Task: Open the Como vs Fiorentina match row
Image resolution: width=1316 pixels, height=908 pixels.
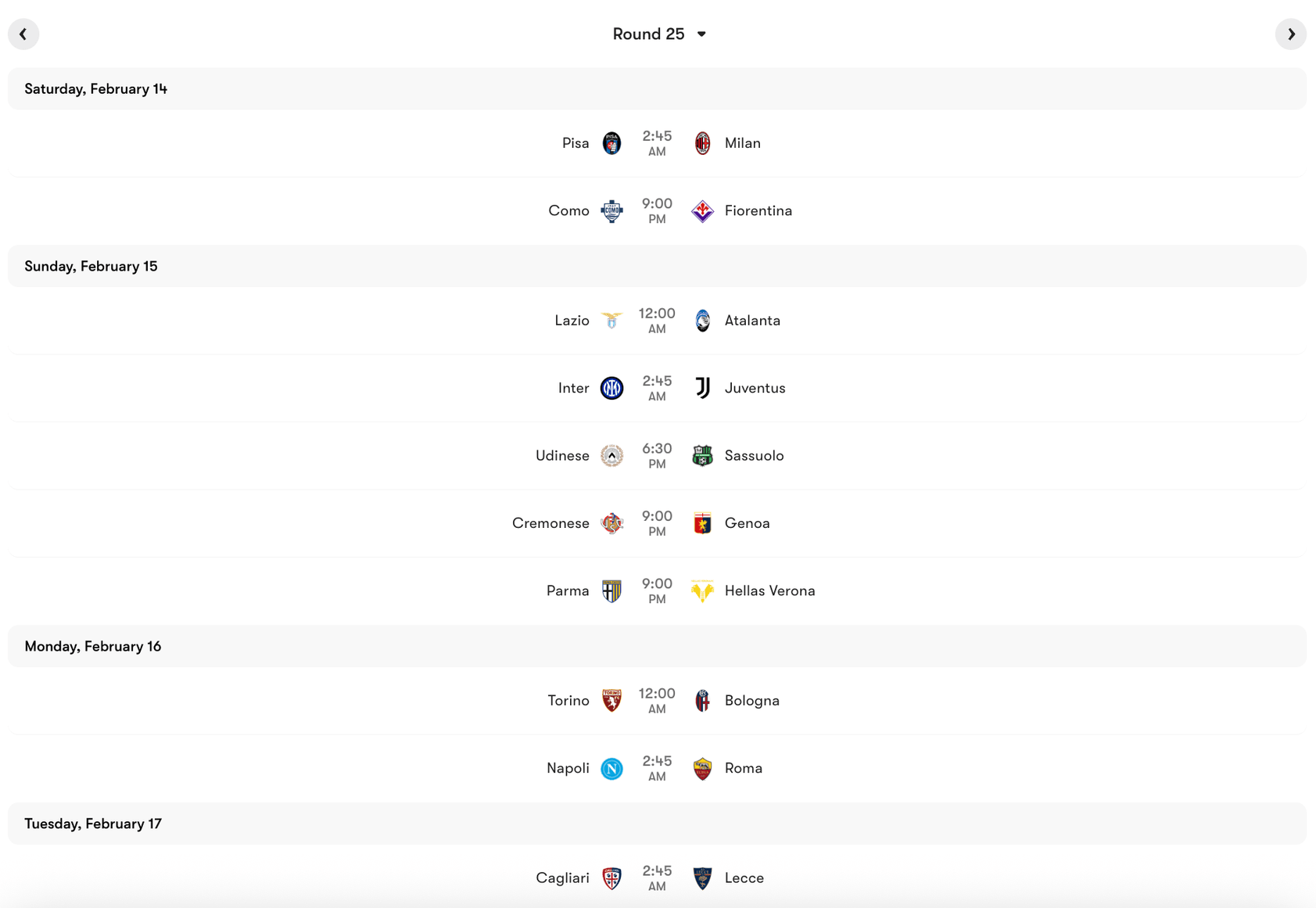Action: (658, 210)
